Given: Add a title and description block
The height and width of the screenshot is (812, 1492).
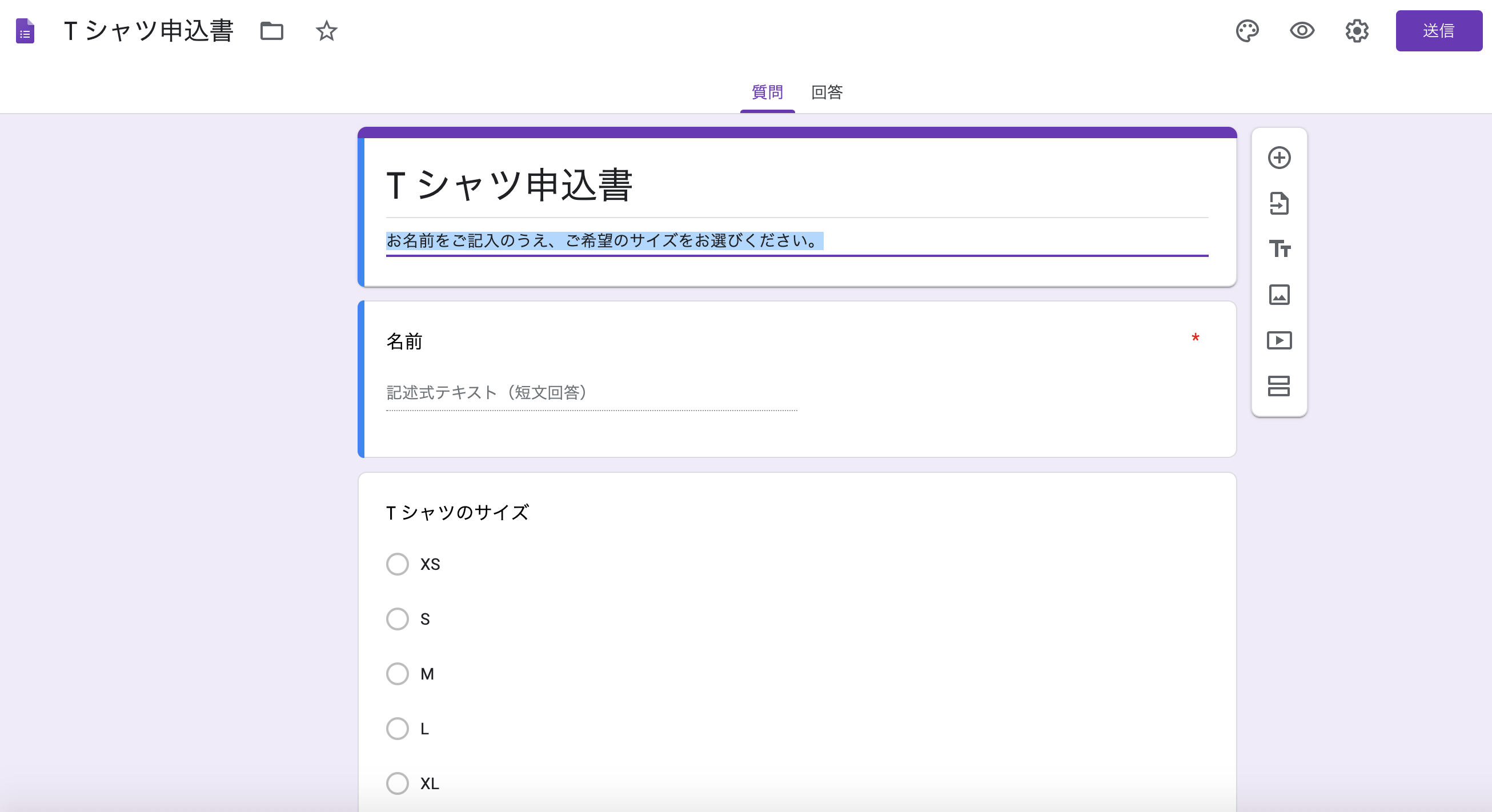Looking at the screenshot, I should tap(1279, 249).
